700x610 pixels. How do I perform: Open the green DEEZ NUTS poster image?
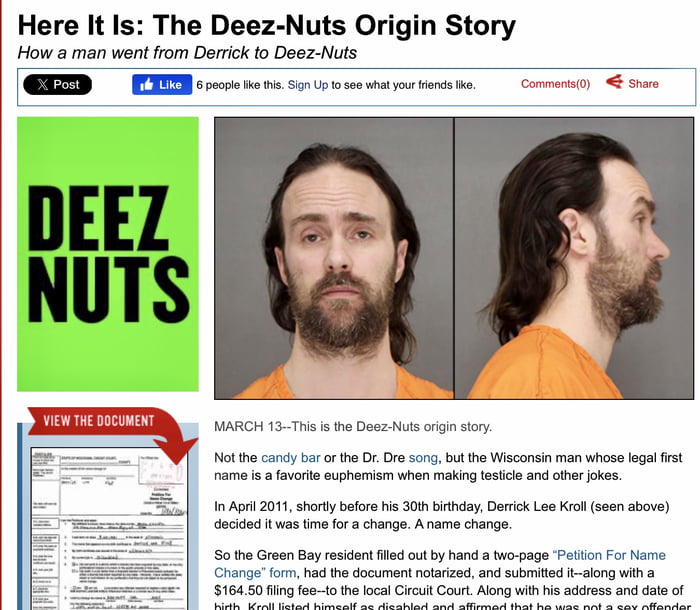[108, 254]
